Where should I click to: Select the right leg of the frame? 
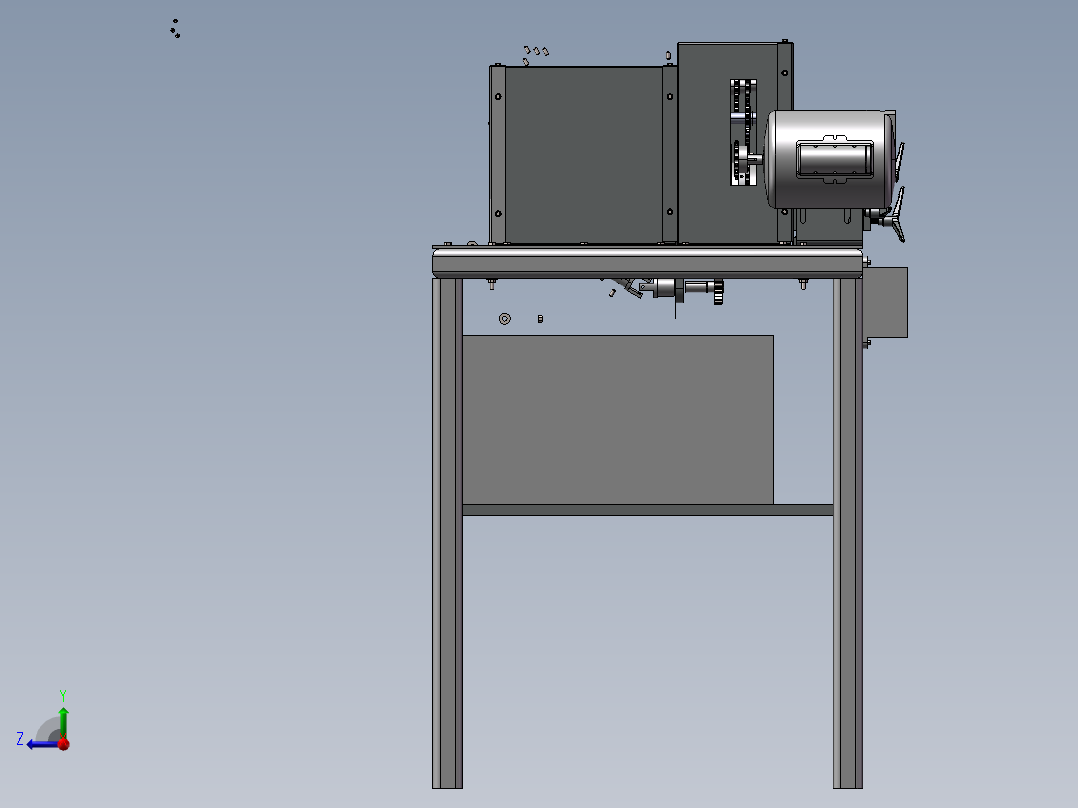[x=848, y=533]
